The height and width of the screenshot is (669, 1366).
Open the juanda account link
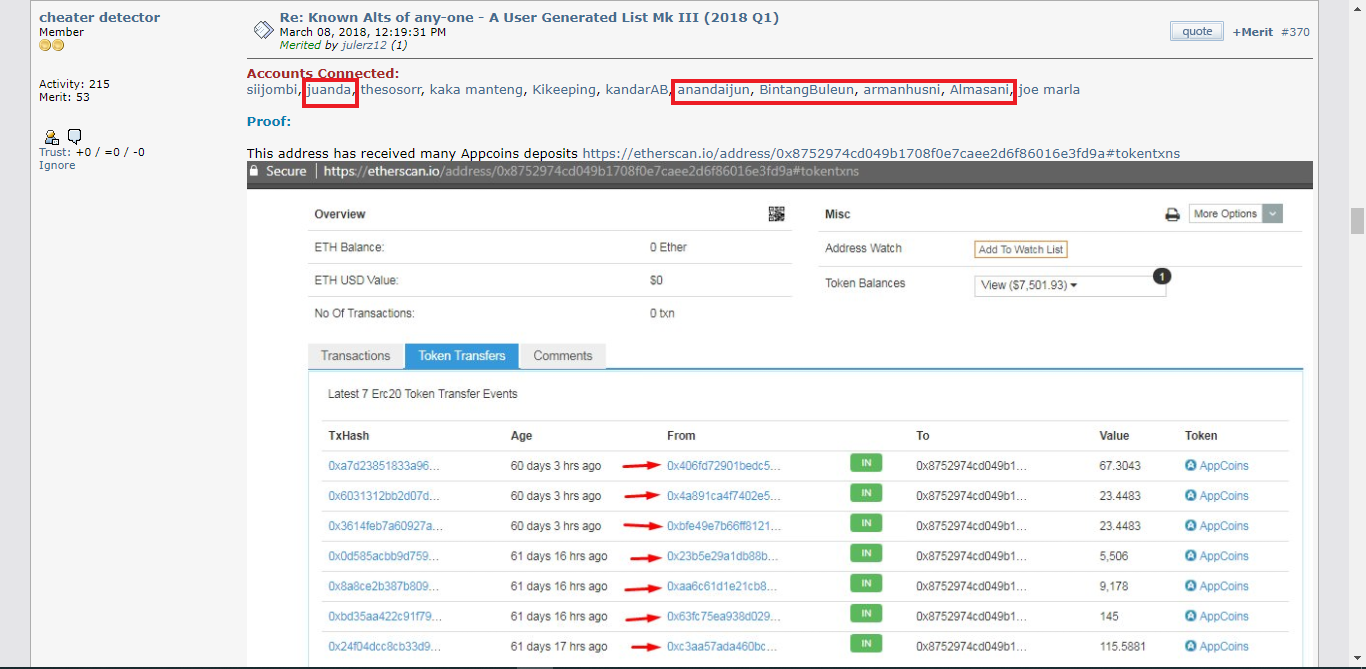coord(329,90)
